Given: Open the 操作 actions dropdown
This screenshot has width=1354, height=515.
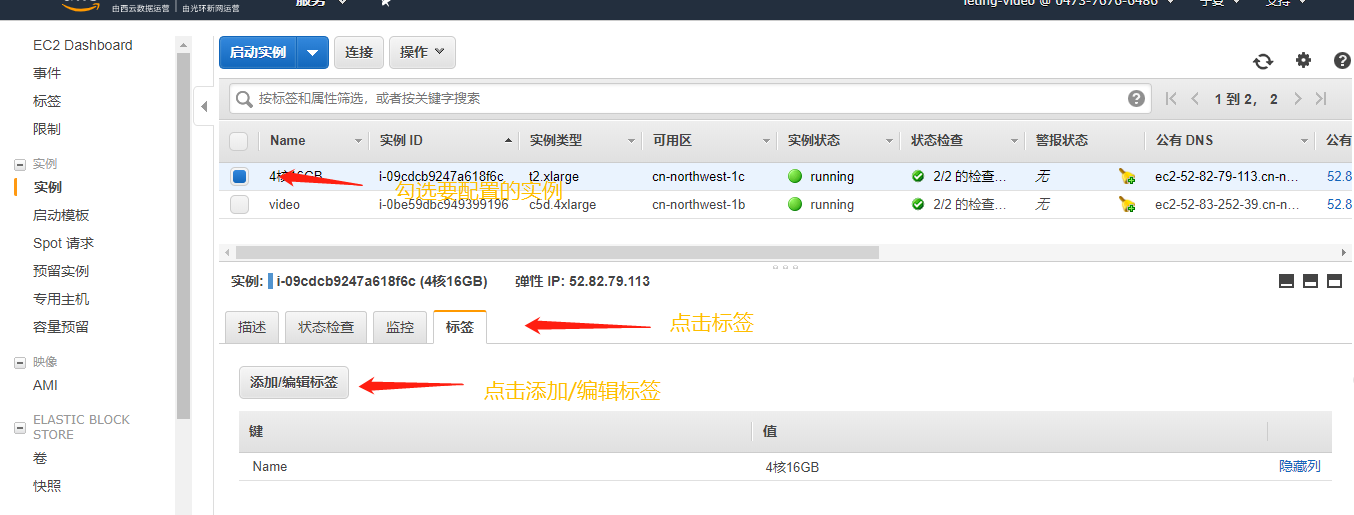Looking at the screenshot, I should [x=422, y=53].
